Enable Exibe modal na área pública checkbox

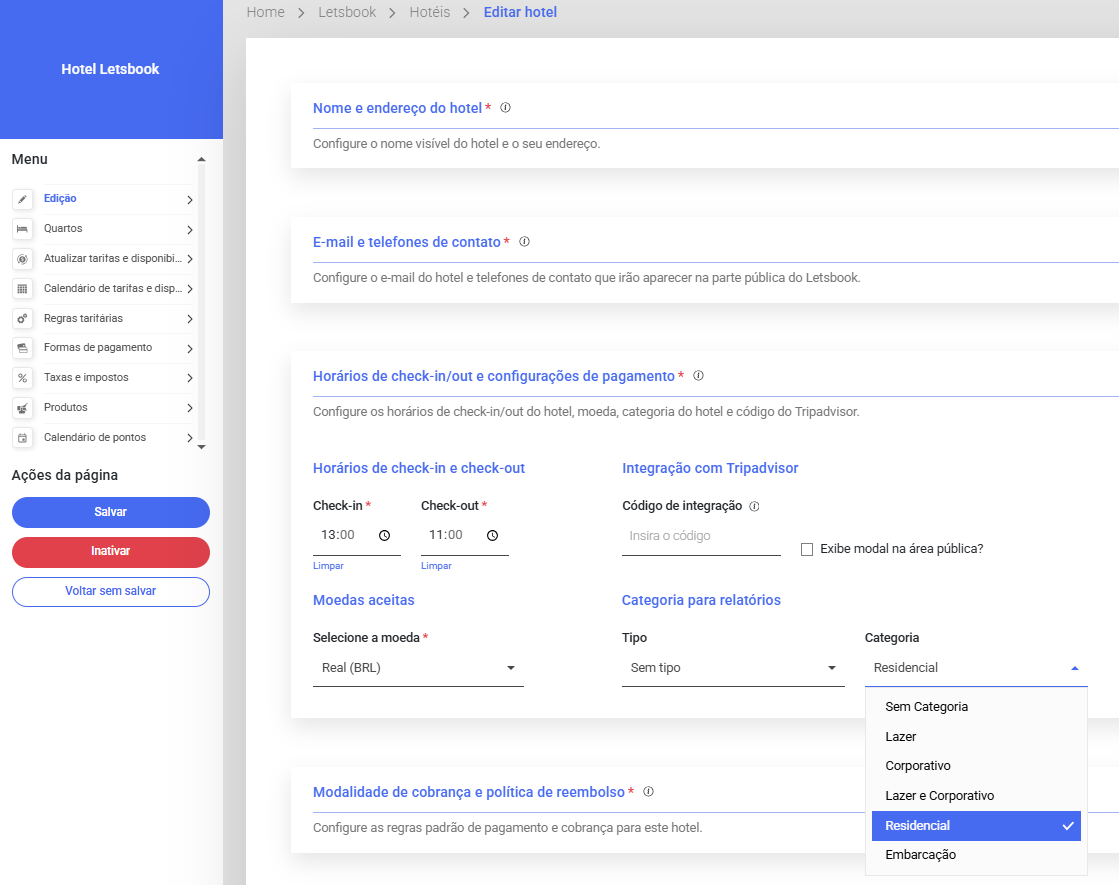(x=807, y=550)
